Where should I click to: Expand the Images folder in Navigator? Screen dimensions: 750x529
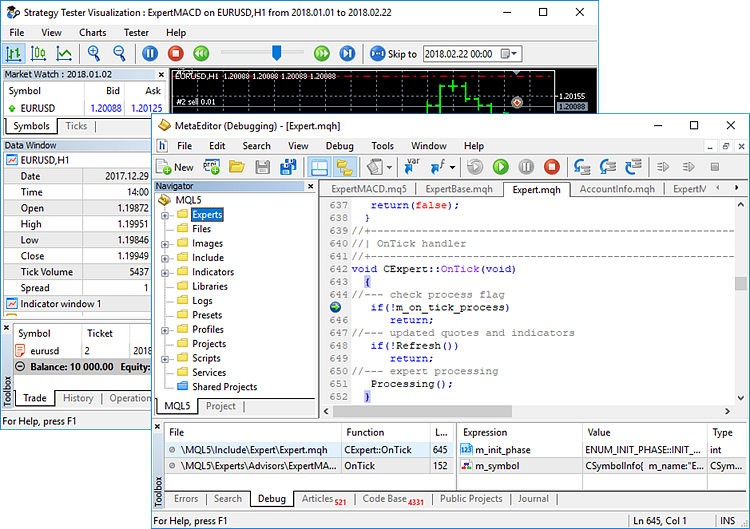(x=165, y=244)
